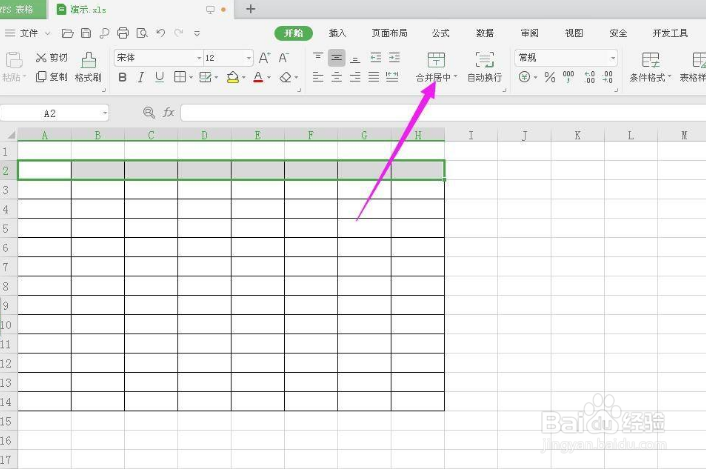Click the Cut (剪切) scissors button

click(51, 58)
